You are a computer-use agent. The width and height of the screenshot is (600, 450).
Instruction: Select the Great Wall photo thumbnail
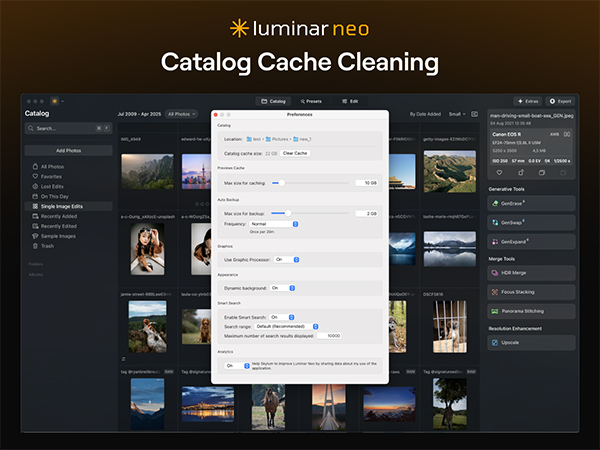(x=450, y=171)
